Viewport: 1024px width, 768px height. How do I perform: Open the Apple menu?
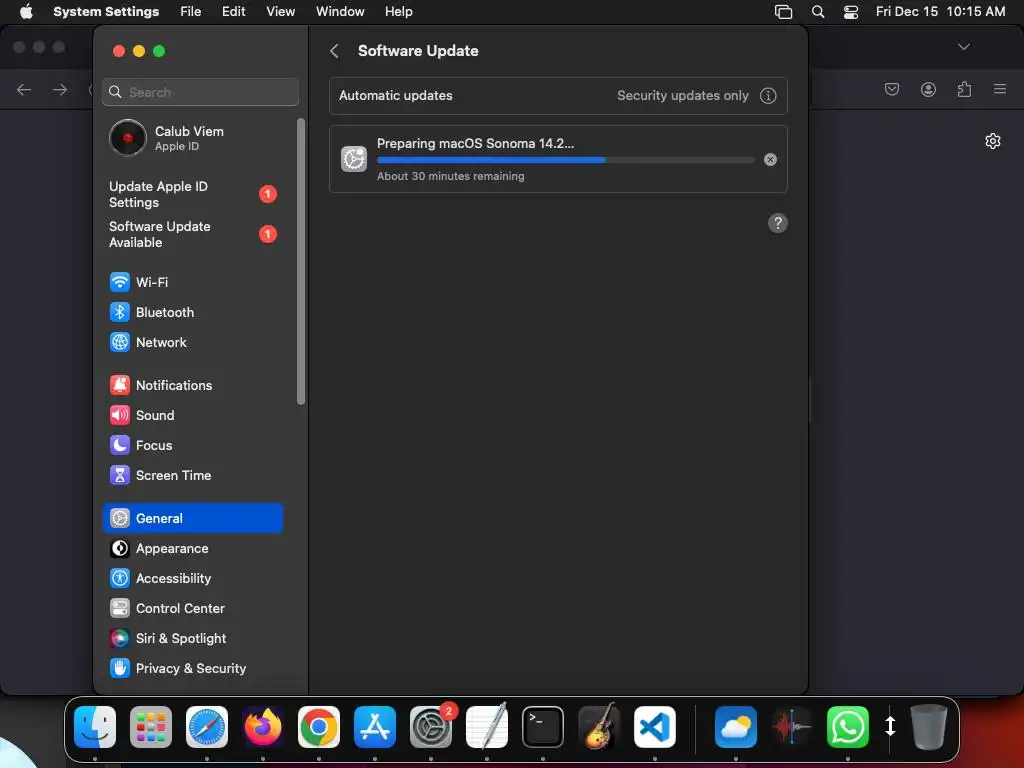point(26,12)
